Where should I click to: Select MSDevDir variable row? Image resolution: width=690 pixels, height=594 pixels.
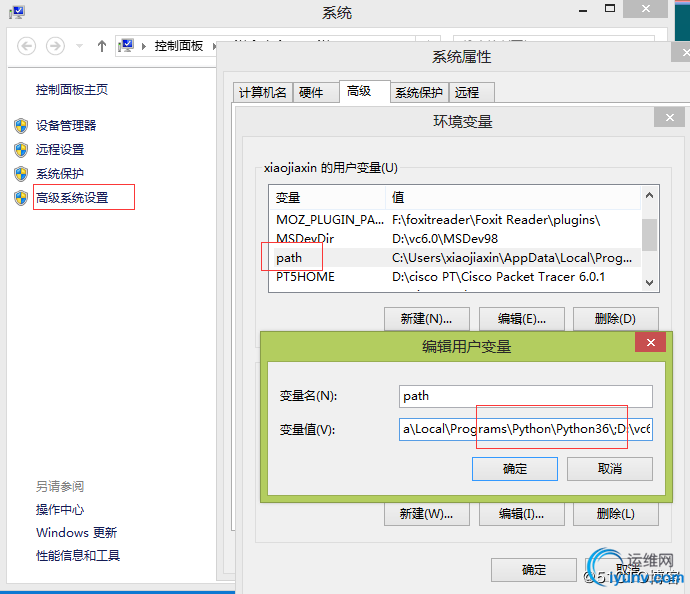[x=455, y=238]
